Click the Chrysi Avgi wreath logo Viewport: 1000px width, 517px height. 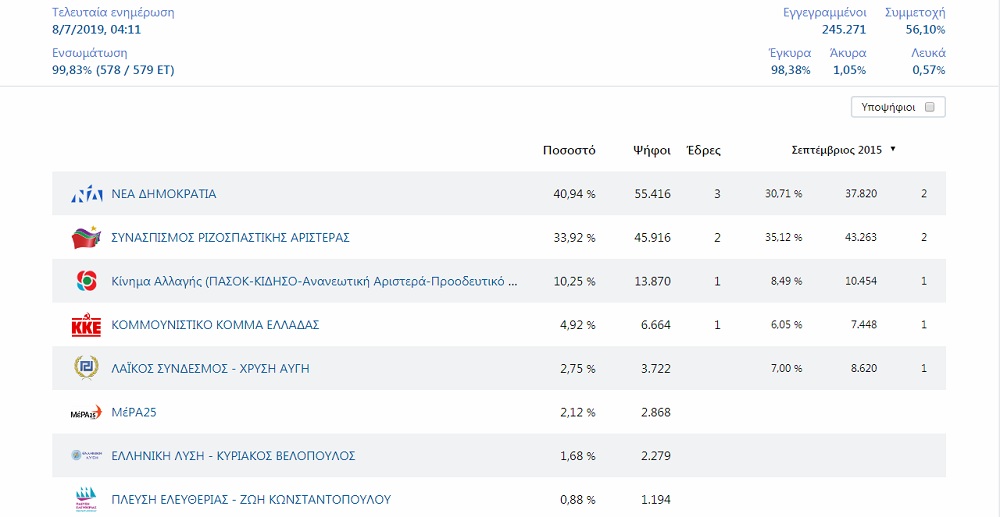pos(87,368)
